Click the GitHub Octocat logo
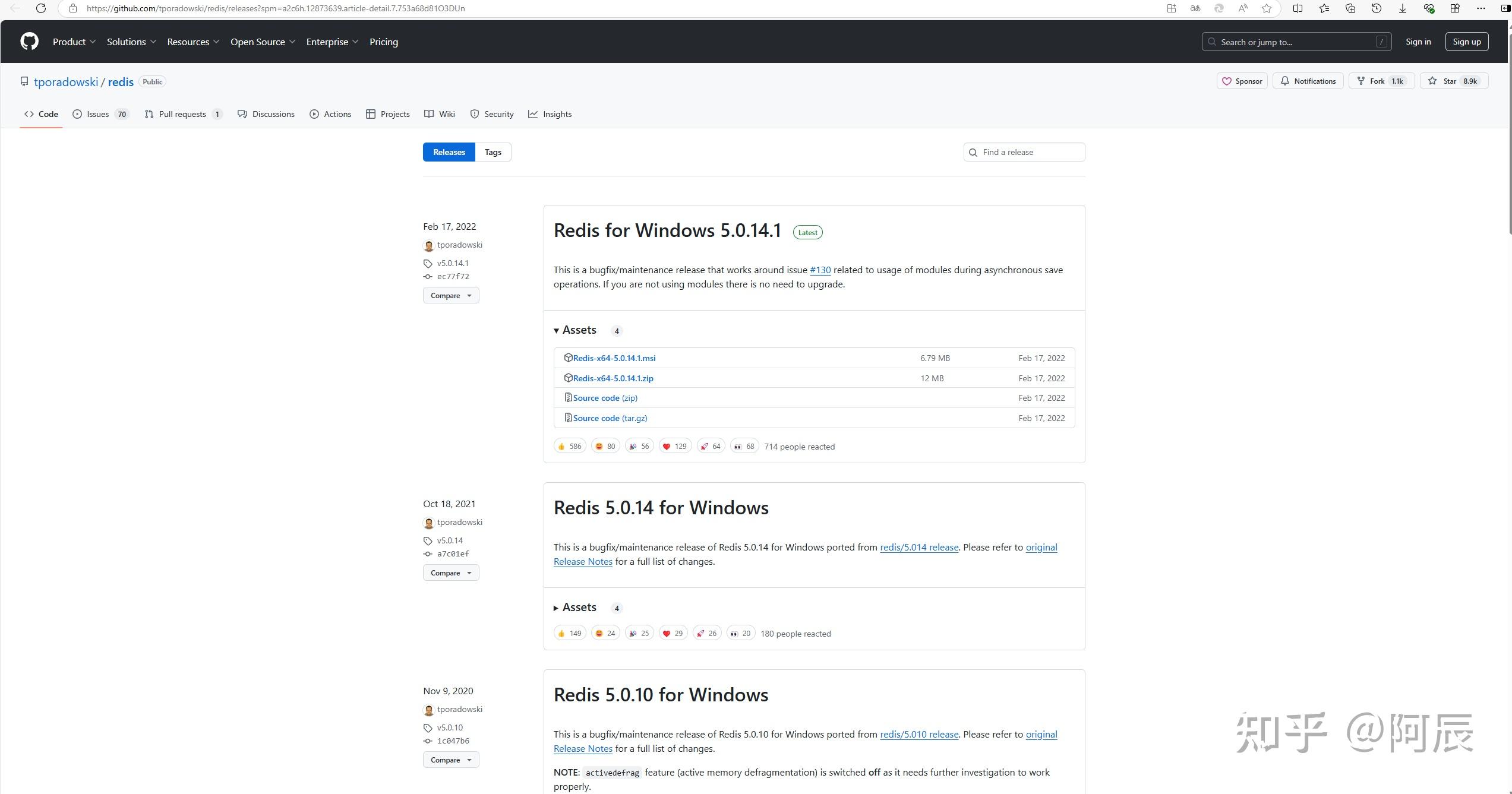Screen dimensions: 1512x794 tap(29, 42)
